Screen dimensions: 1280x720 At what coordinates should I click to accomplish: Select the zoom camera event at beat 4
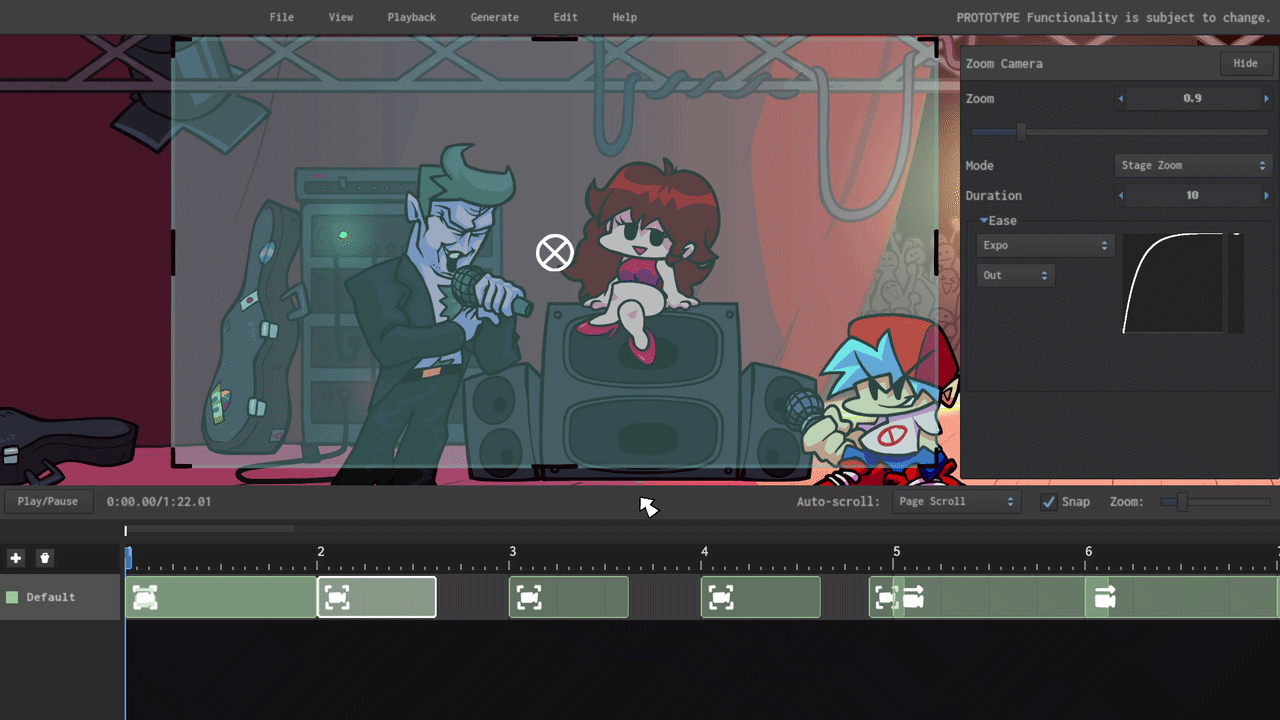pos(721,598)
